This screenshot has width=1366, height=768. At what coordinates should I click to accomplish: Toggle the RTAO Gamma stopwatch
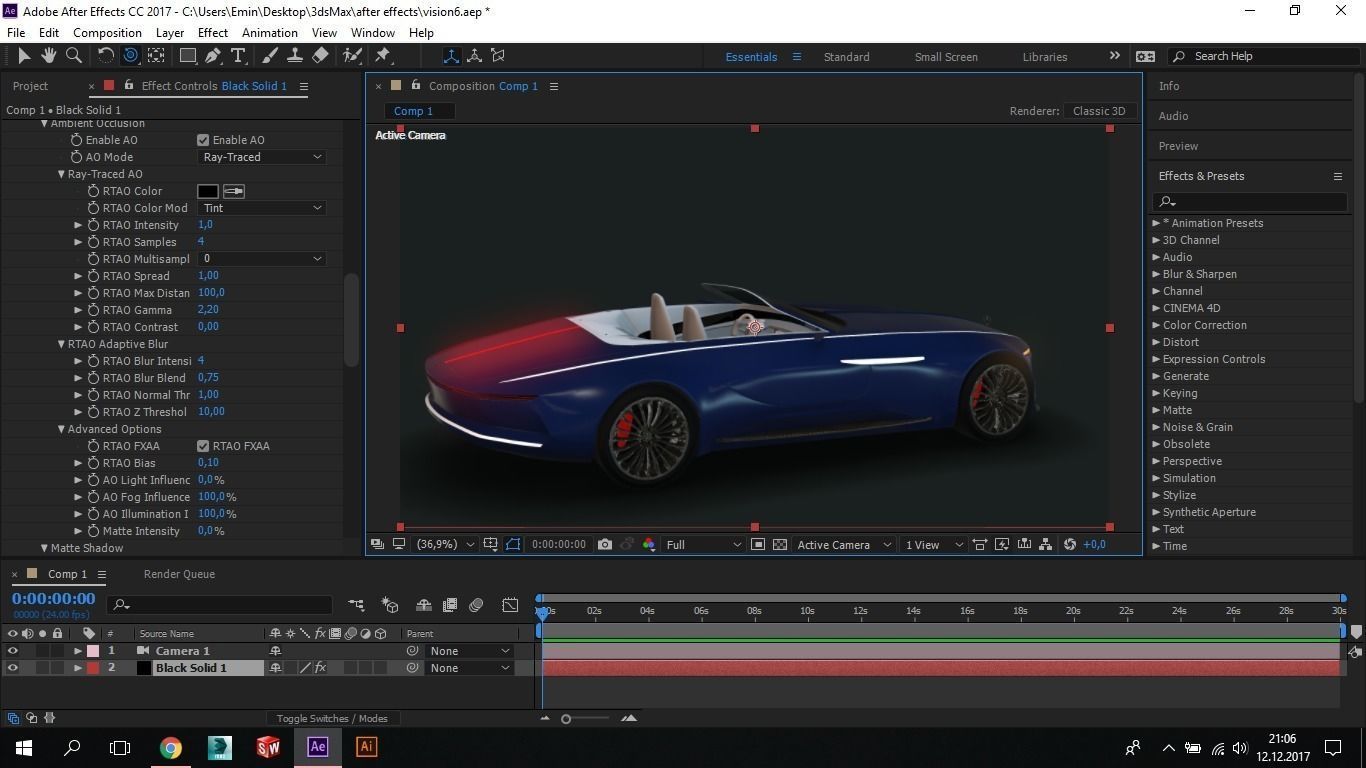[x=93, y=310]
